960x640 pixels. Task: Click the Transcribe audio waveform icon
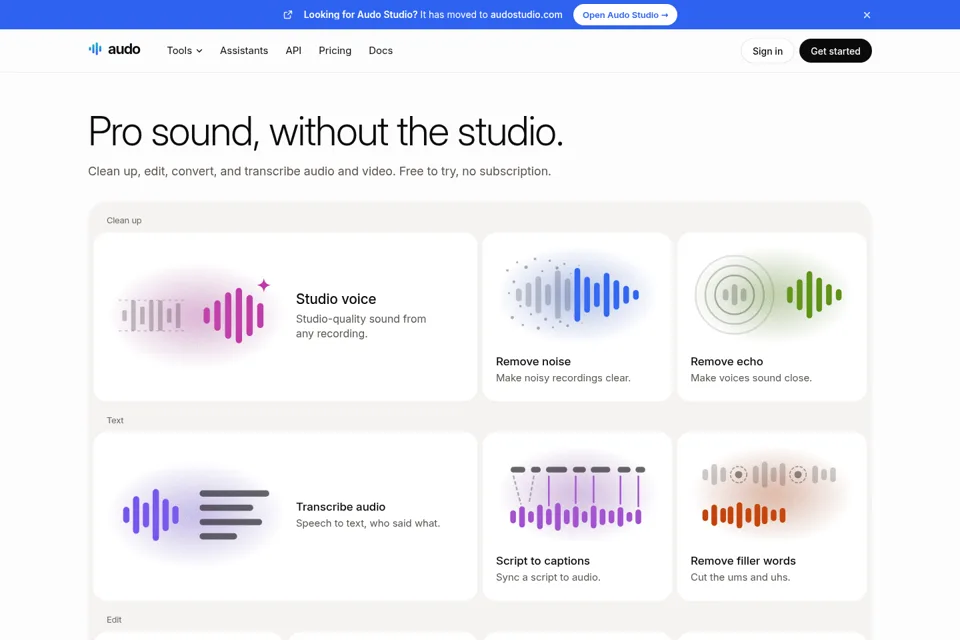pyautogui.click(x=151, y=514)
